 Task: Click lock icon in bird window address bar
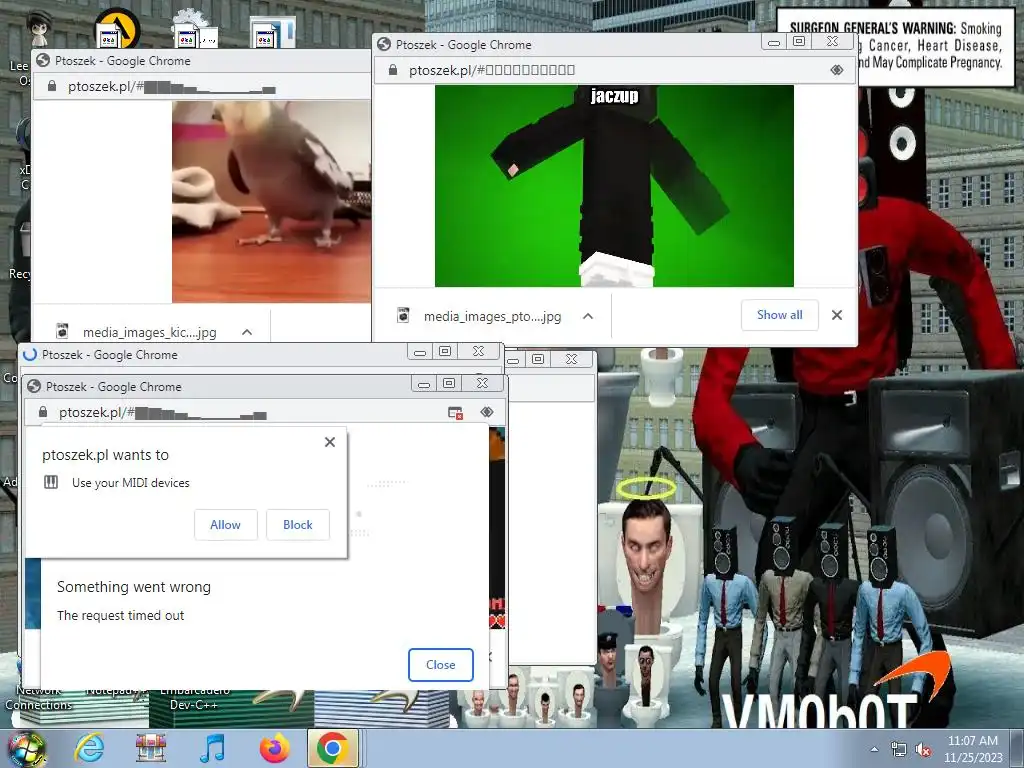(52, 86)
